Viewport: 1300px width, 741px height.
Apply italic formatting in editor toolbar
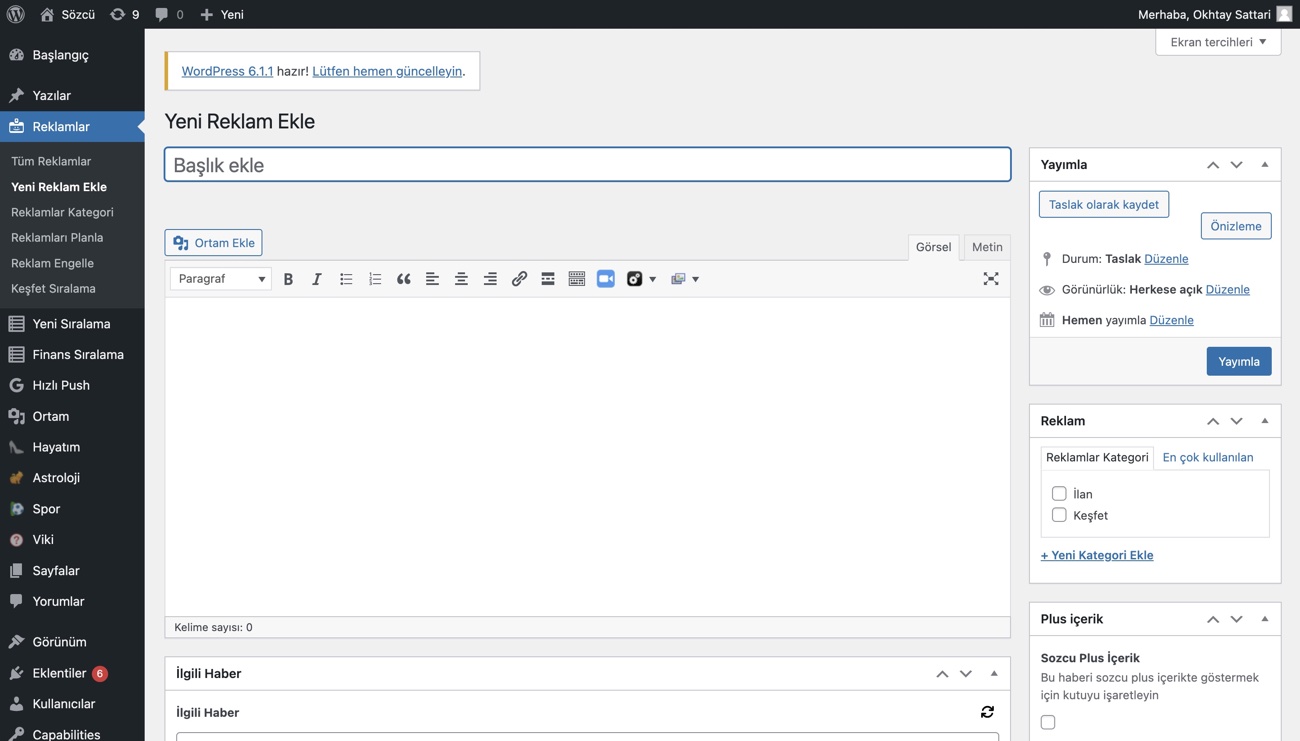[x=317, y=279]
